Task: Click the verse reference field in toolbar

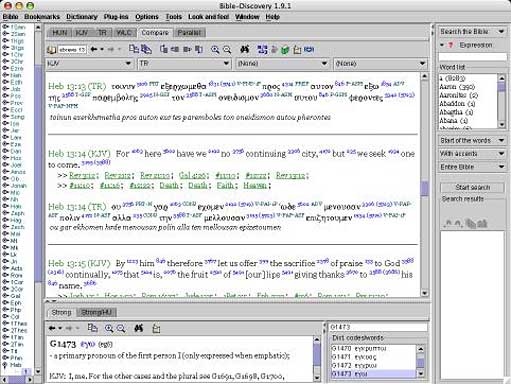Action: tap(72, 50)
